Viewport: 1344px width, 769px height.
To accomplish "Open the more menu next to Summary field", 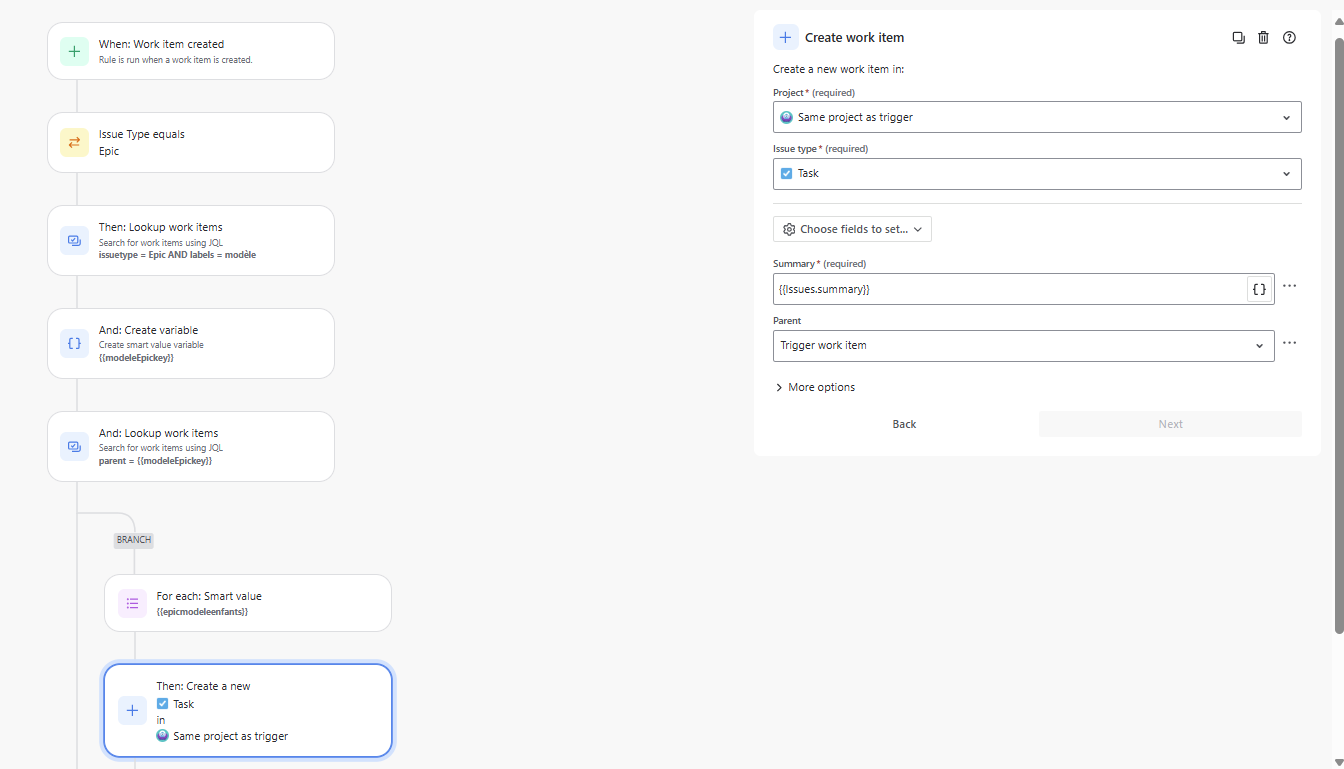I will [x=1289, y=286].
